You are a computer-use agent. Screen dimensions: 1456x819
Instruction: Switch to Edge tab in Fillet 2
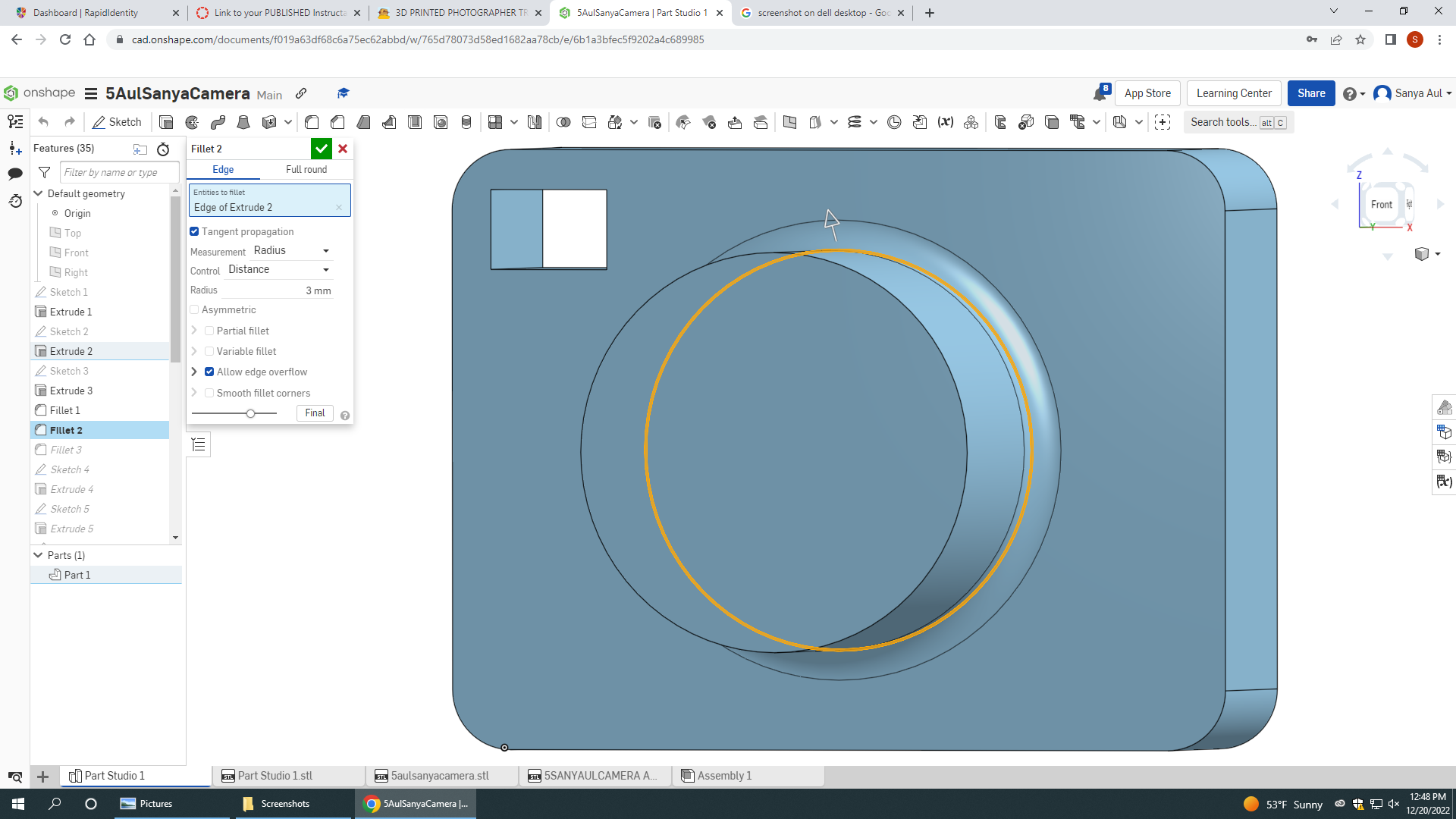click(x=222, y=169)
